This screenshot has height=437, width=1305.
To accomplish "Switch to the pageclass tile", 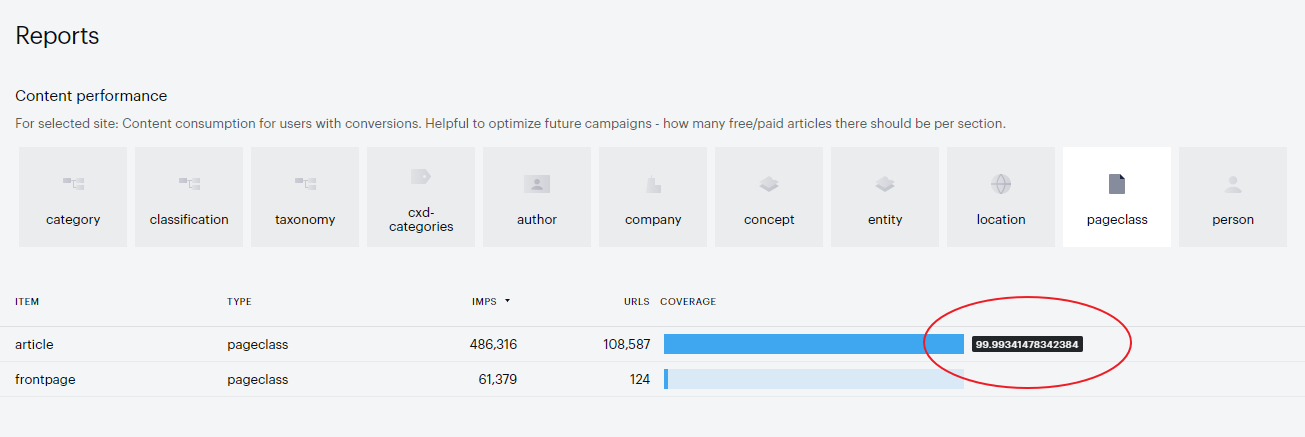I will [1117, 197].
